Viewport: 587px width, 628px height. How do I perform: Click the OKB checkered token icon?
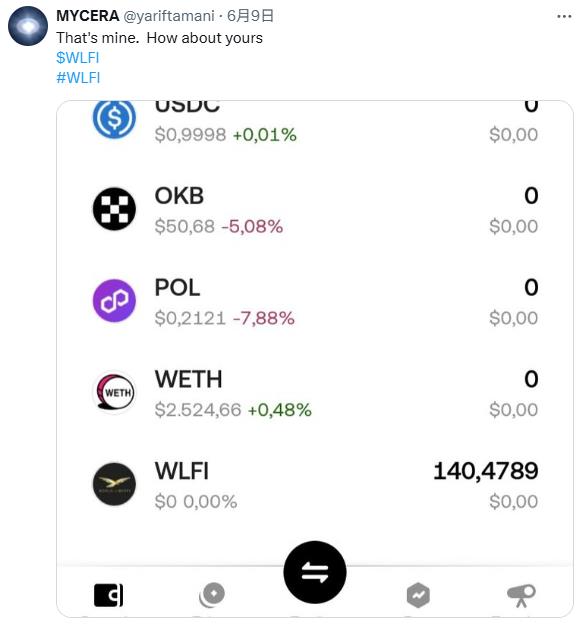114,209
